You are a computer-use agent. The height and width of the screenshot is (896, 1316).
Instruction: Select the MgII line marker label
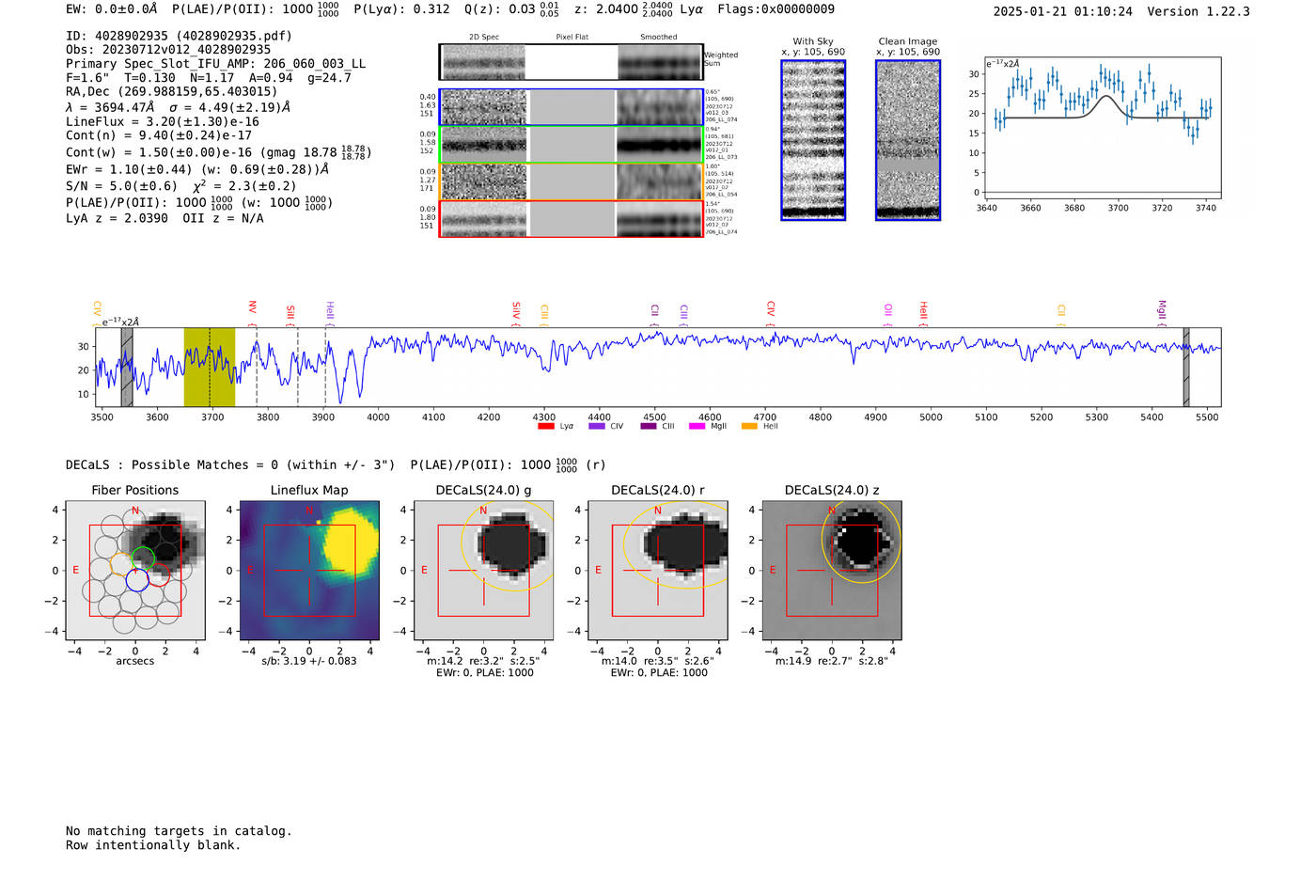(1162, 310)
